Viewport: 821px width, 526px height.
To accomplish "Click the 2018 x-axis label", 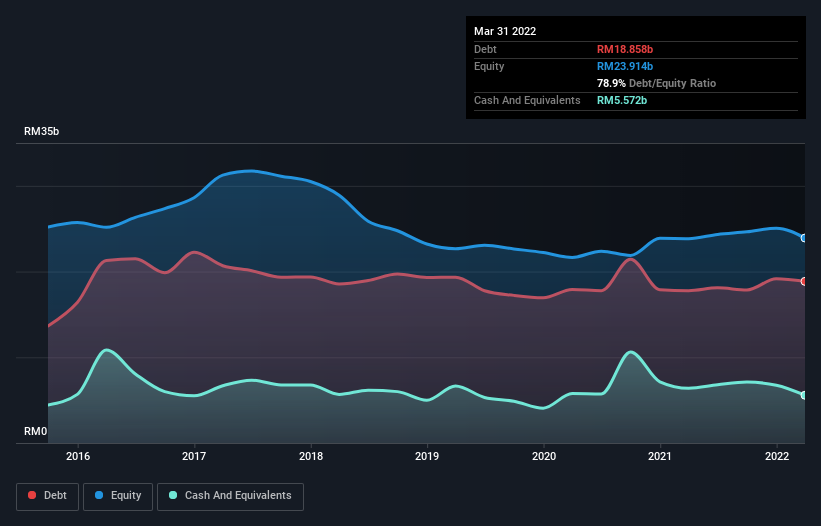I will [311, 456].
